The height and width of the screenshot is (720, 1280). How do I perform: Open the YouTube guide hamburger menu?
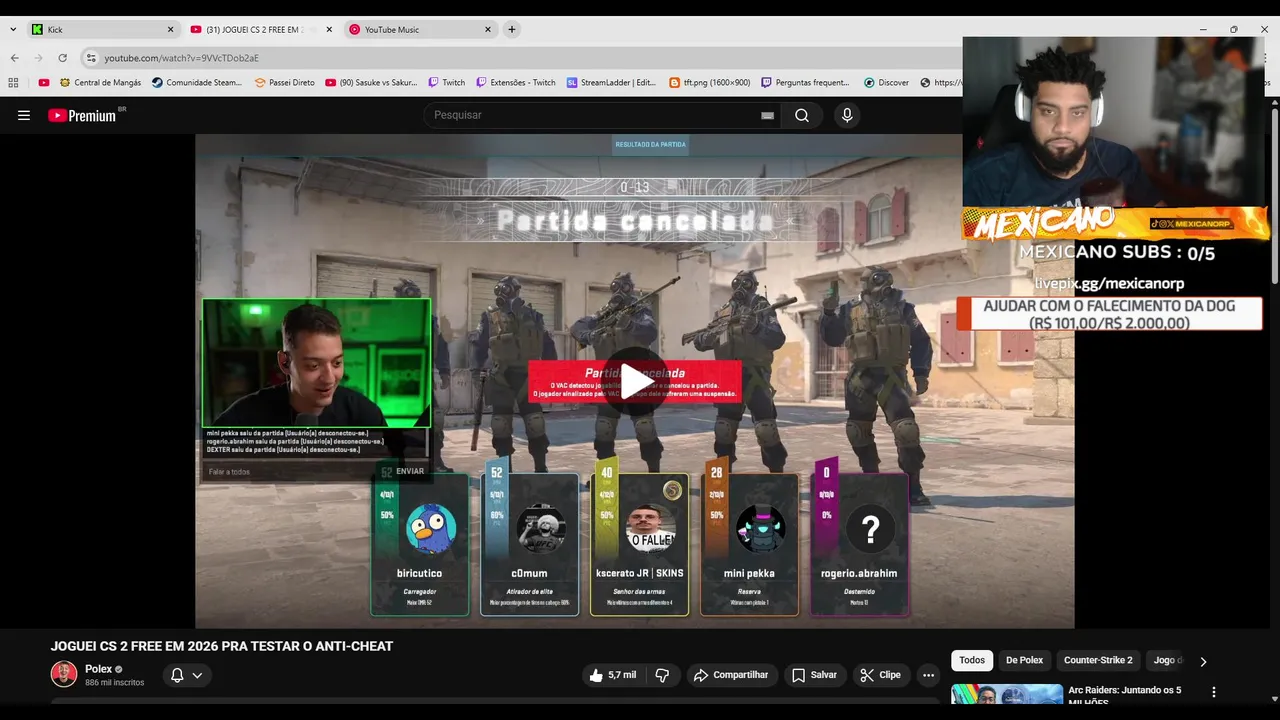24,115
